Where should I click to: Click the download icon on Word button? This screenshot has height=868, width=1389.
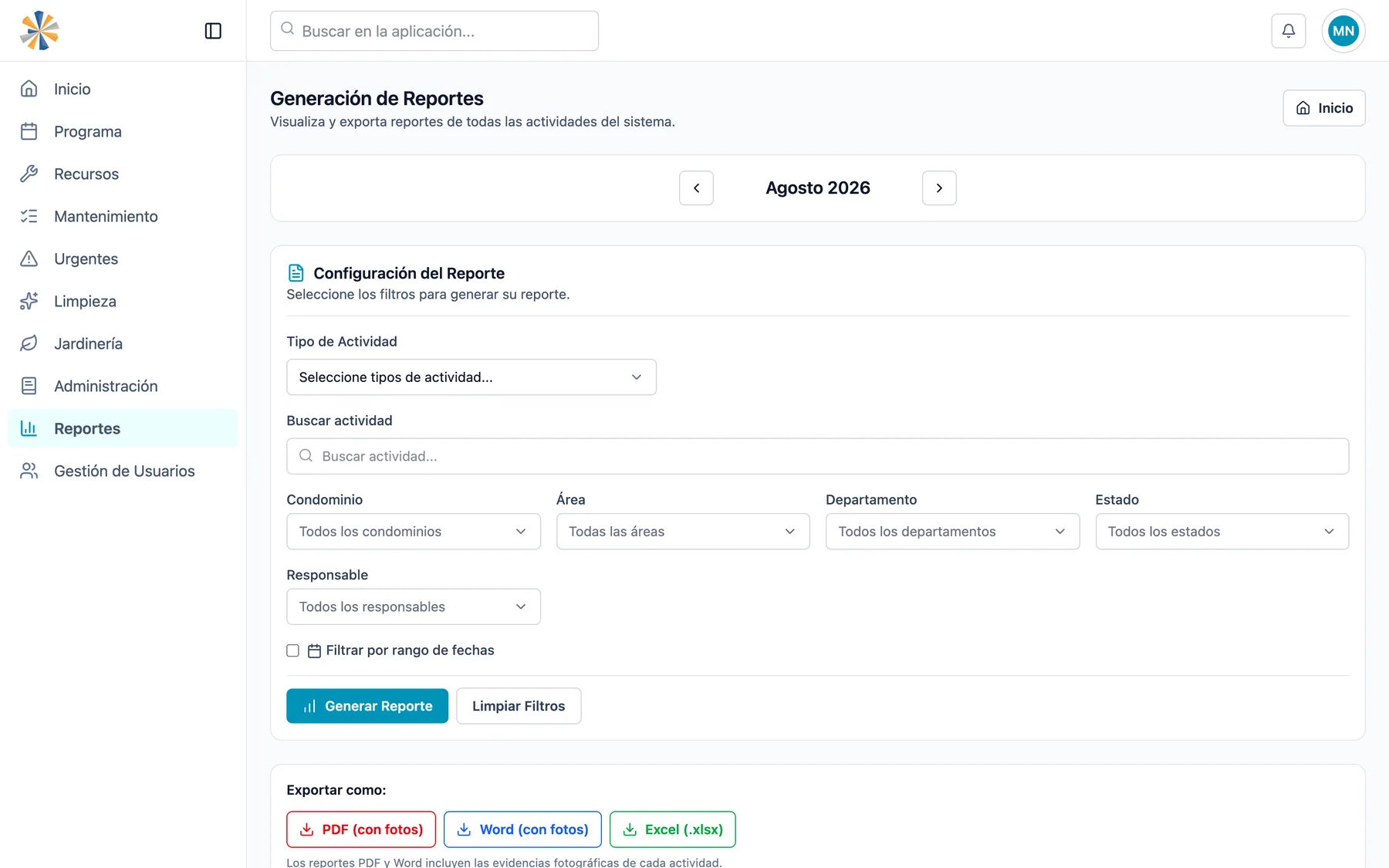(464, 829)
